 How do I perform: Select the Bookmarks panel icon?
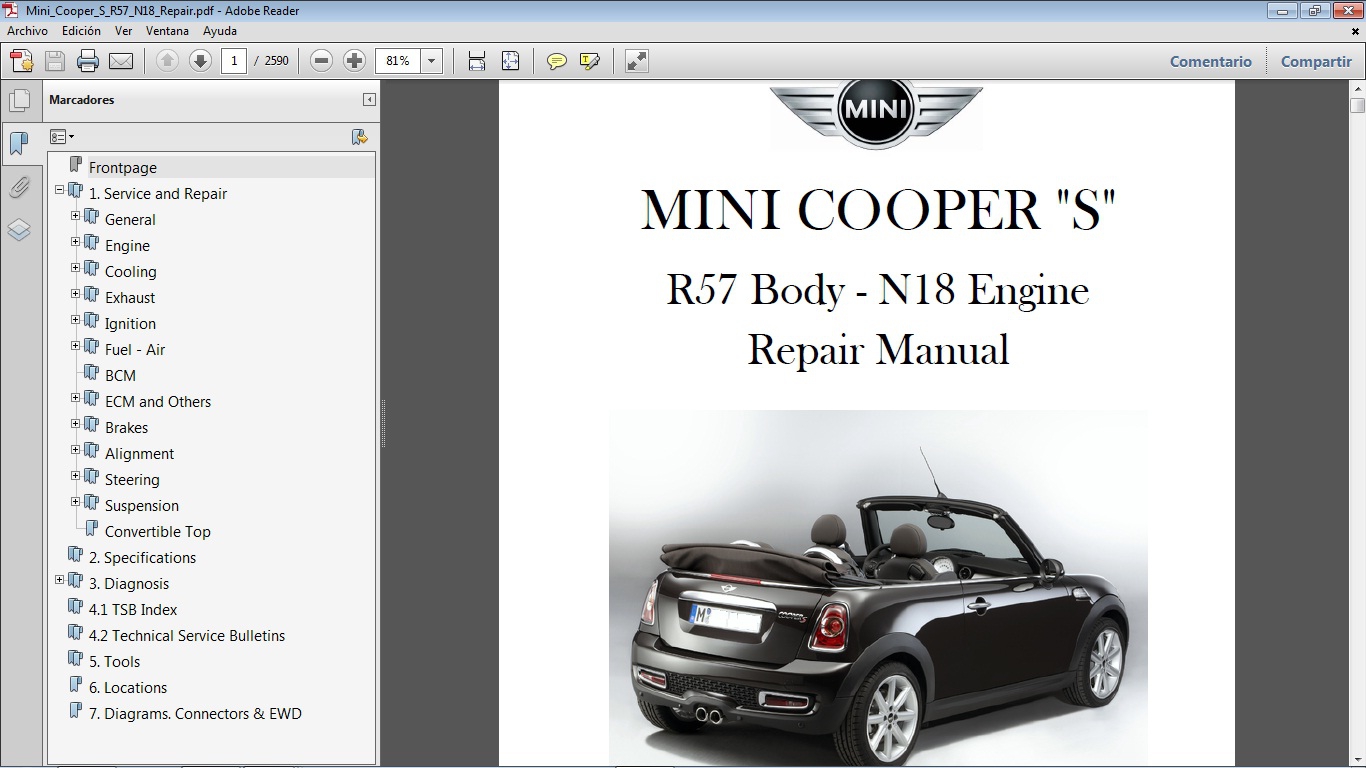(21, 143)
